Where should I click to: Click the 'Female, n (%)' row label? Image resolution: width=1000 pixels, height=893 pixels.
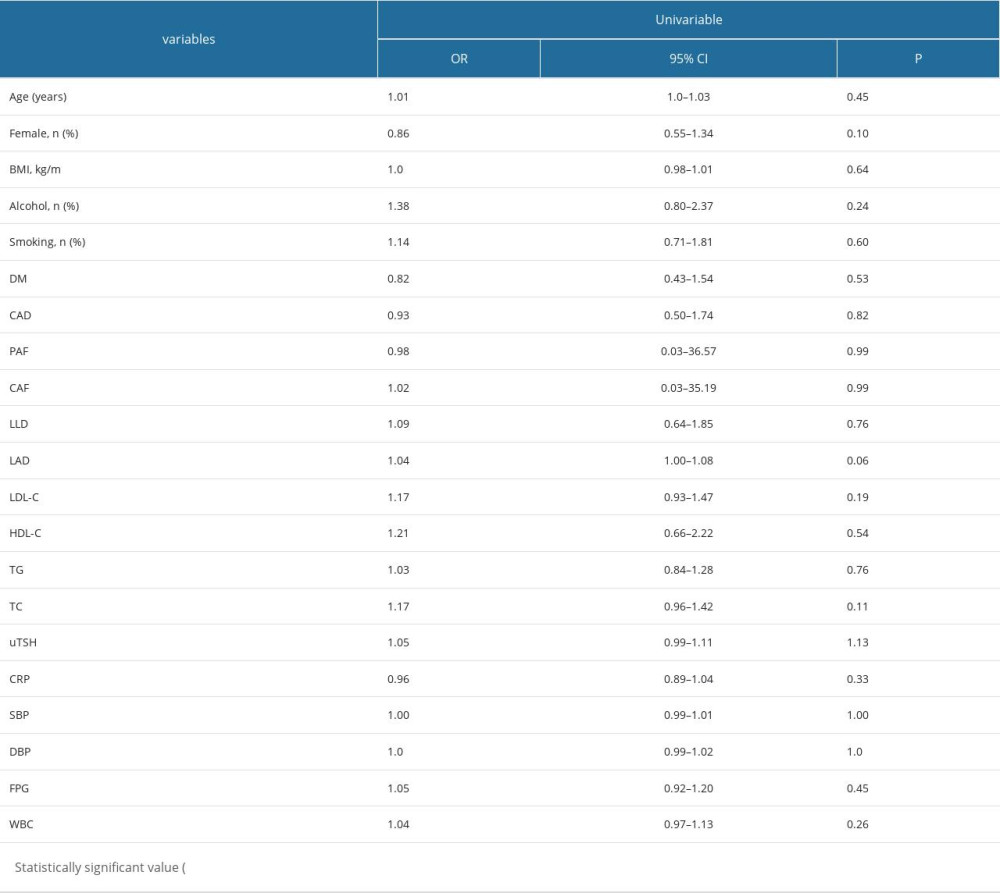click(x=43, y=134)
